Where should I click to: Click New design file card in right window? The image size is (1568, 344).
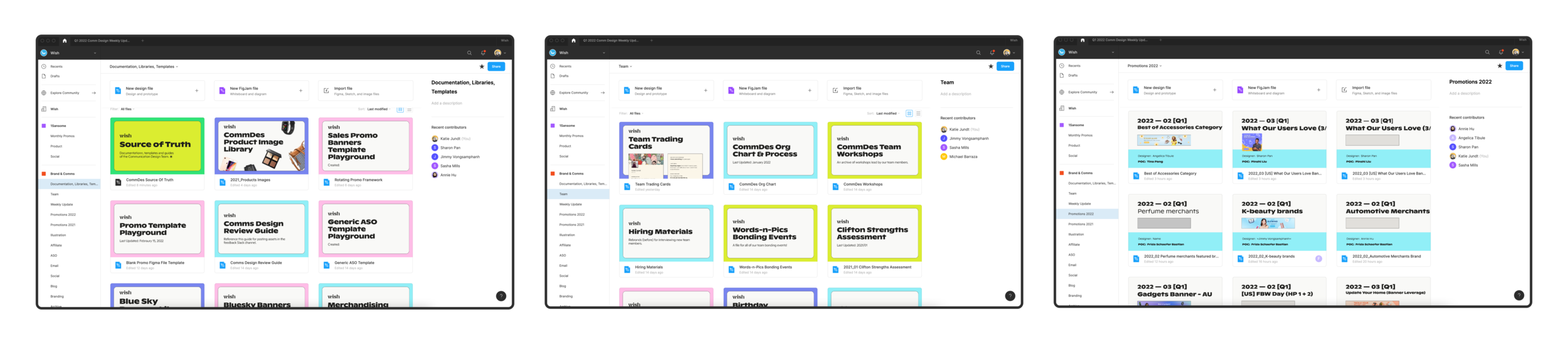click(1175, 90)
